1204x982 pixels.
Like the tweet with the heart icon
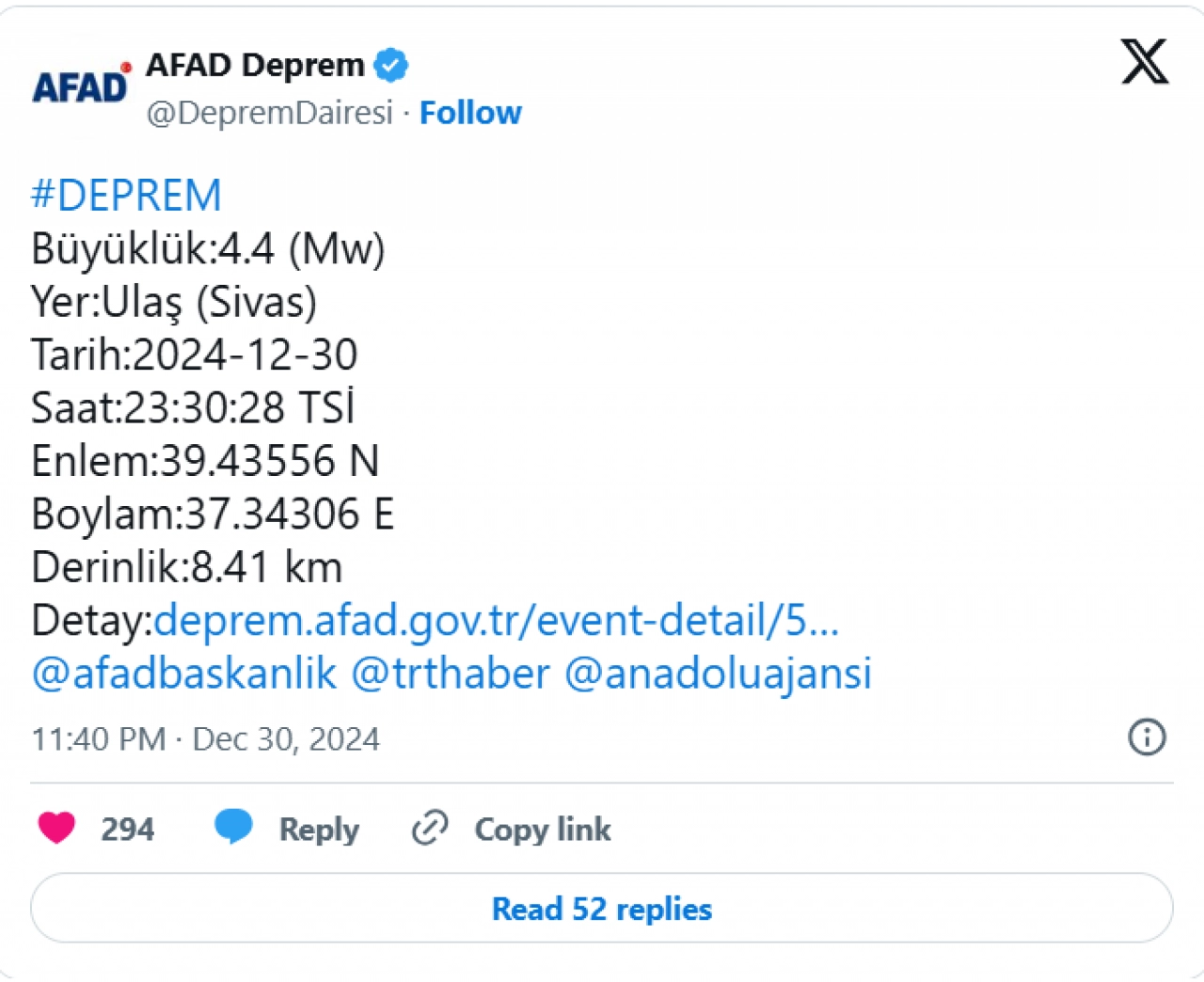coord(56,828)
